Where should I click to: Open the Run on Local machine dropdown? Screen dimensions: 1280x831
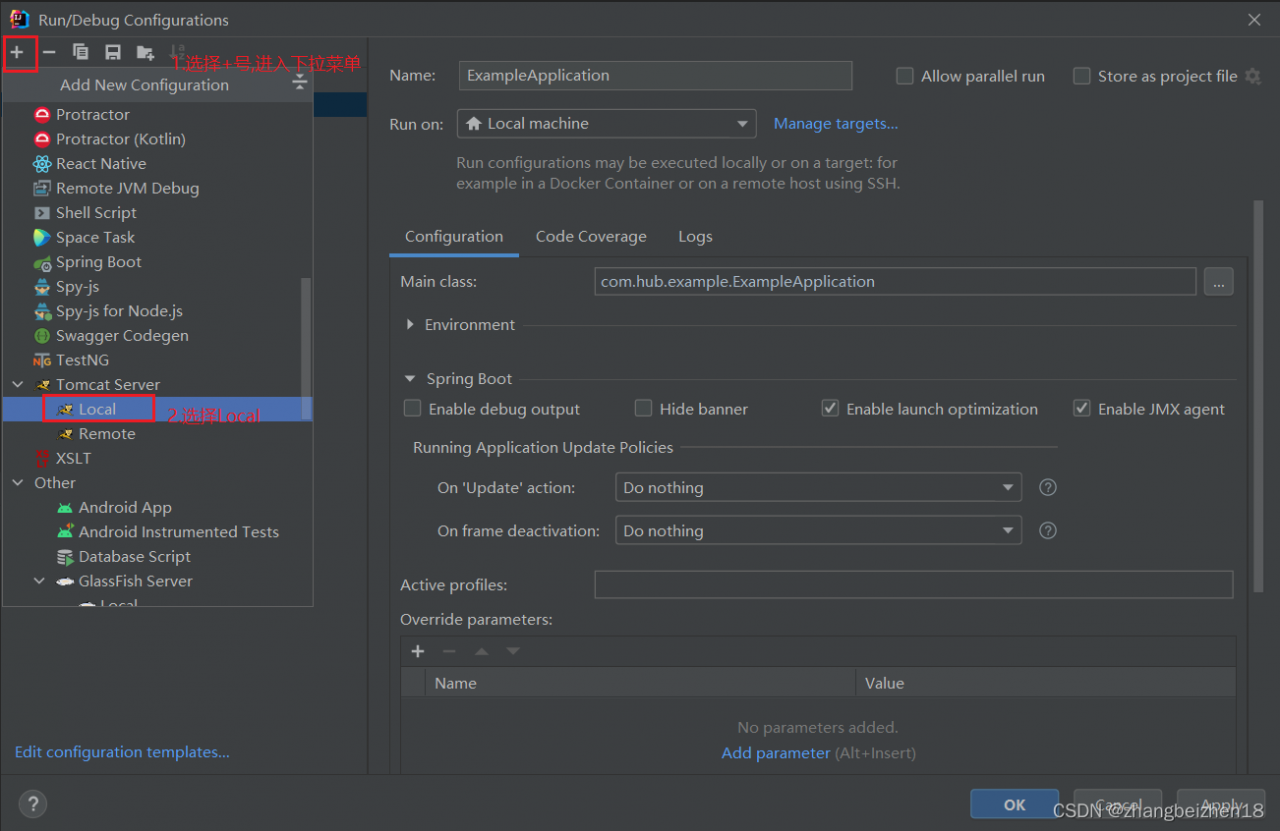click(x=606, y=123)
